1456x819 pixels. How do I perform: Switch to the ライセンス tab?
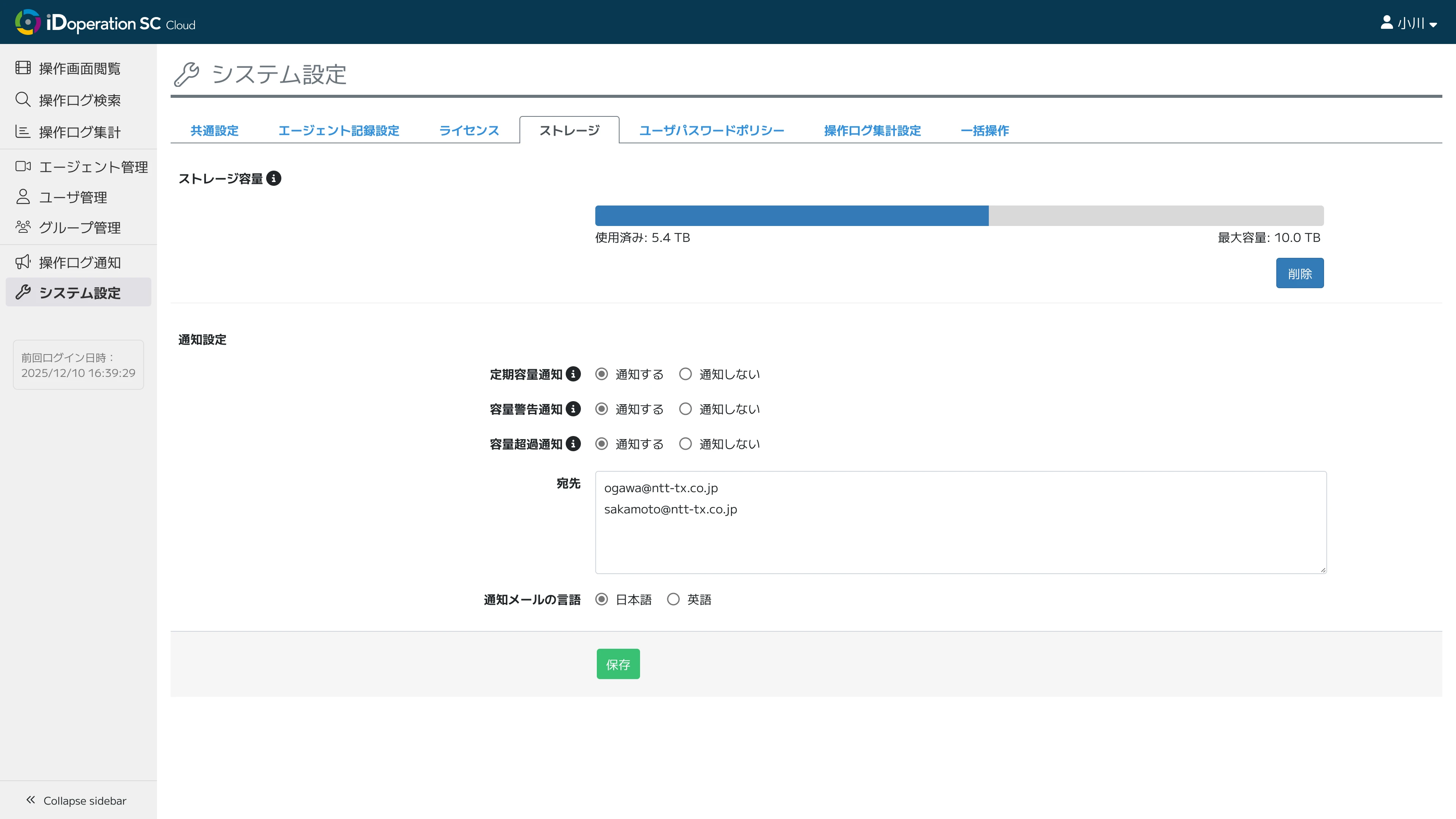469,130
